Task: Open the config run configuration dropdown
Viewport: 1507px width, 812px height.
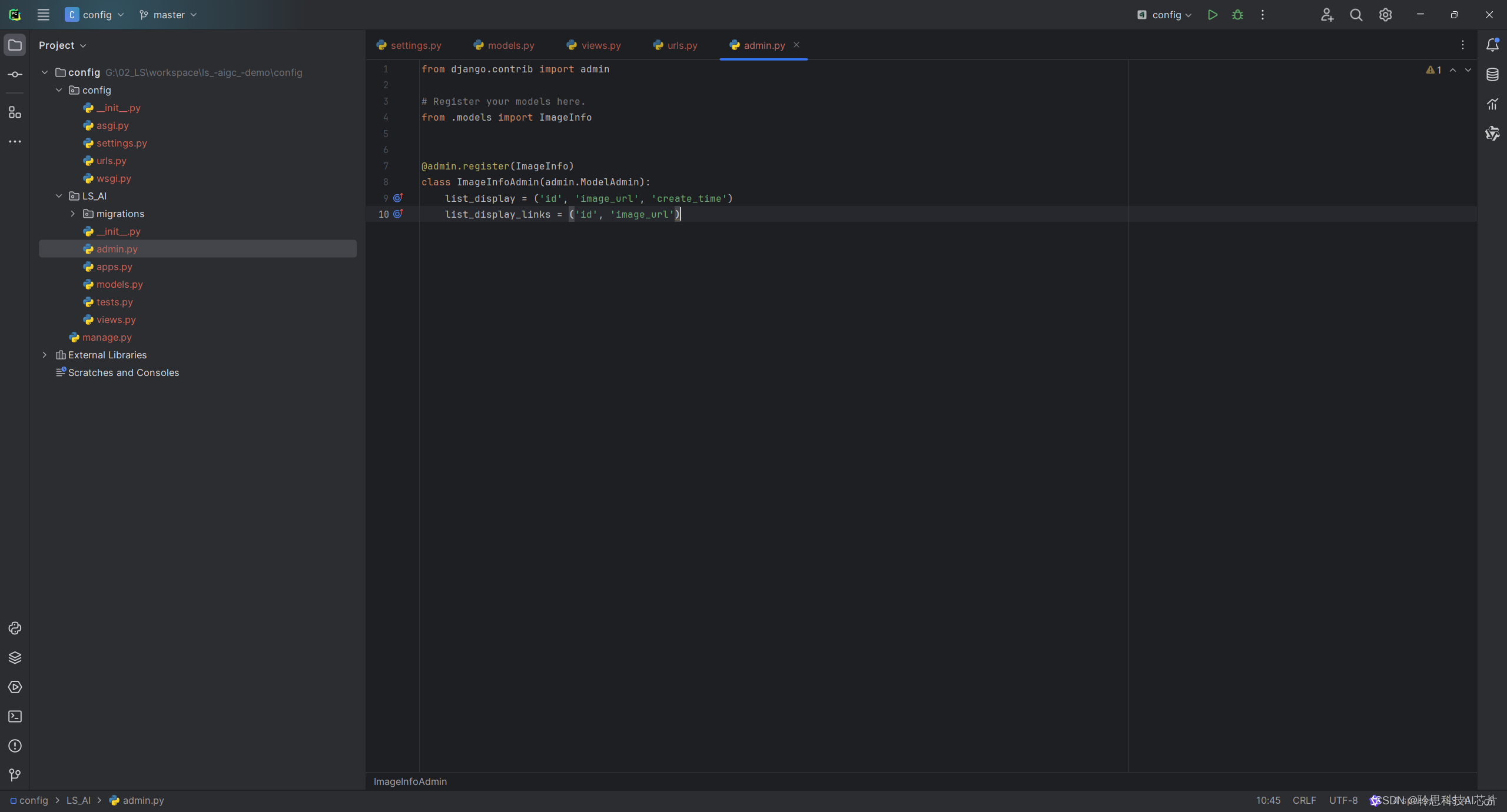Action: (x=1166, y=15)
